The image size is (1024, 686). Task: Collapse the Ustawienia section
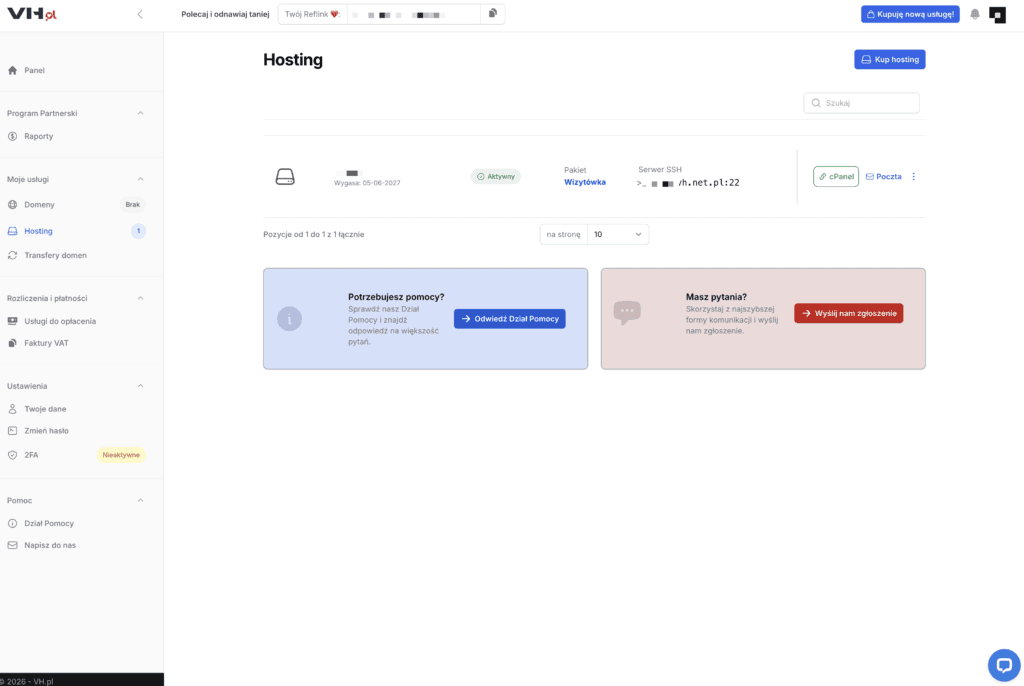click(x=140, y=386)
